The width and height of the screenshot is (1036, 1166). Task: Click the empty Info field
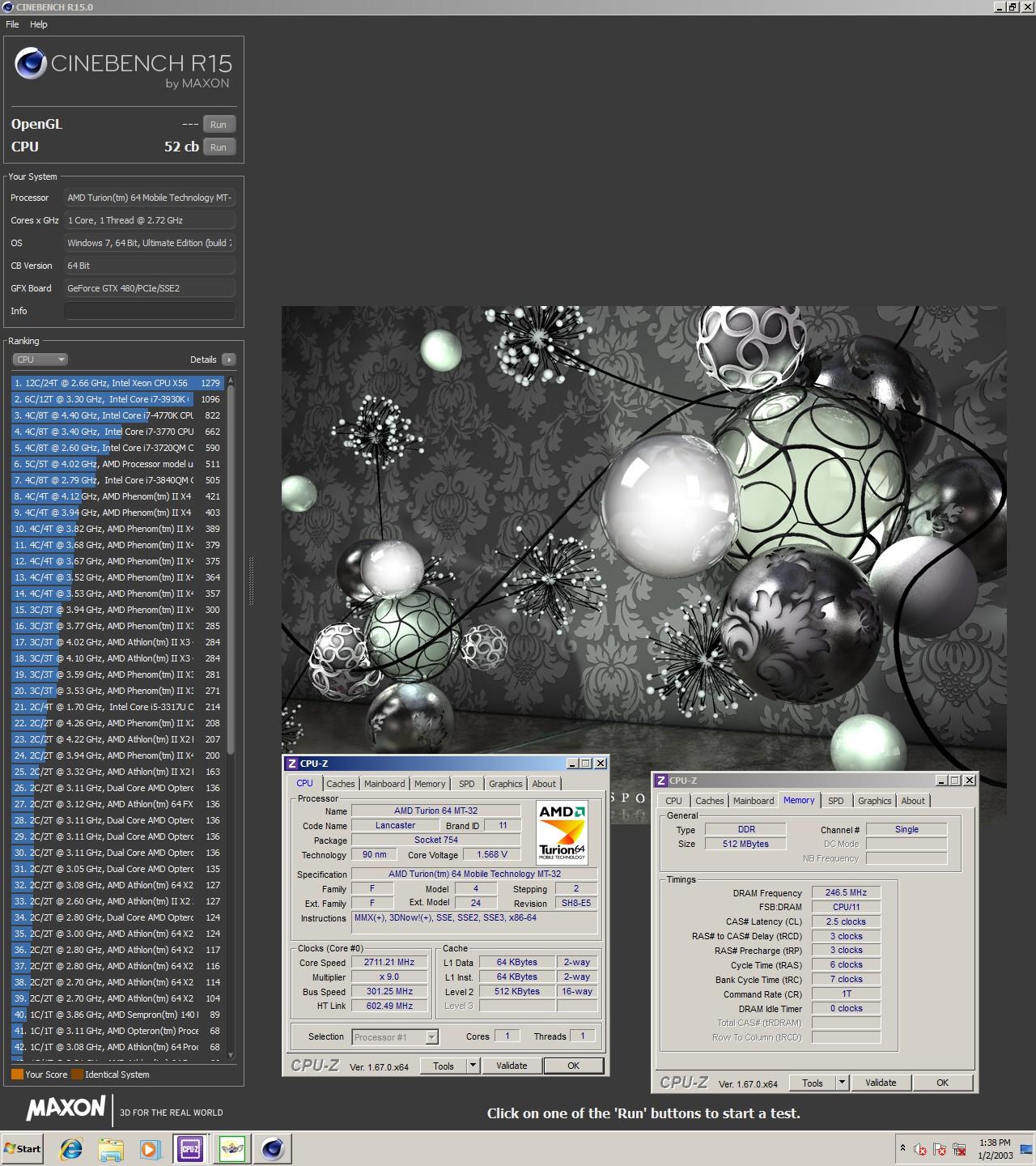click(x=150, y=311)
